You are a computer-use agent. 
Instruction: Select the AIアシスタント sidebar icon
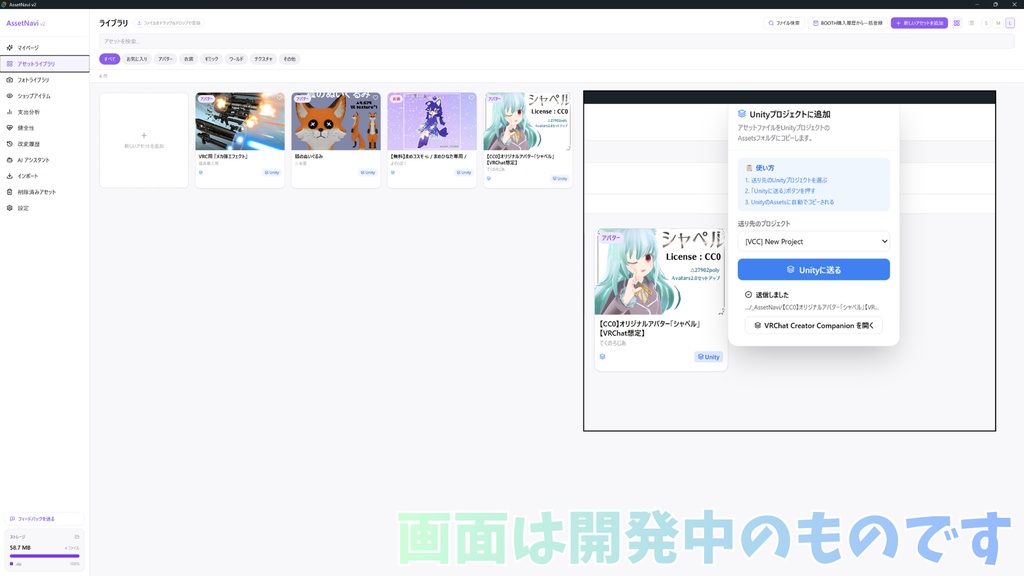(x=40, y=160)
